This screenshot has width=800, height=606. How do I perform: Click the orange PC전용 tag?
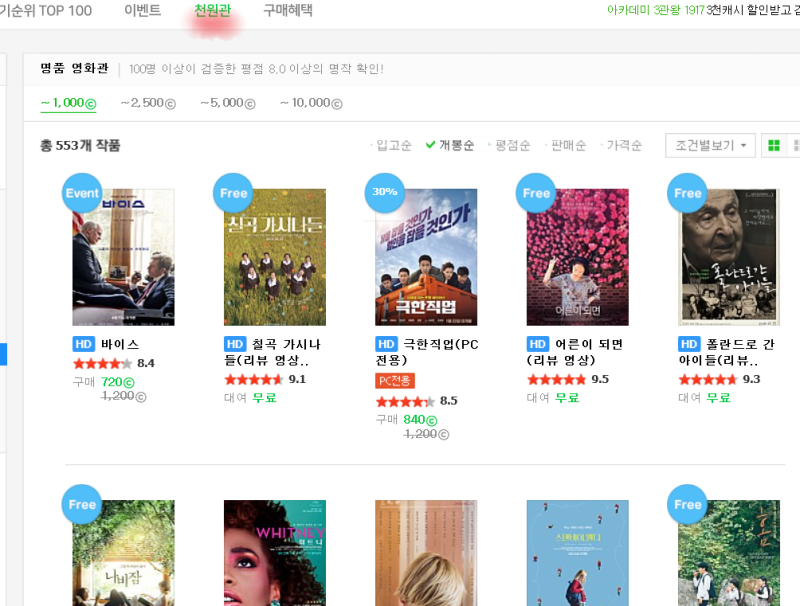(395, 381)
